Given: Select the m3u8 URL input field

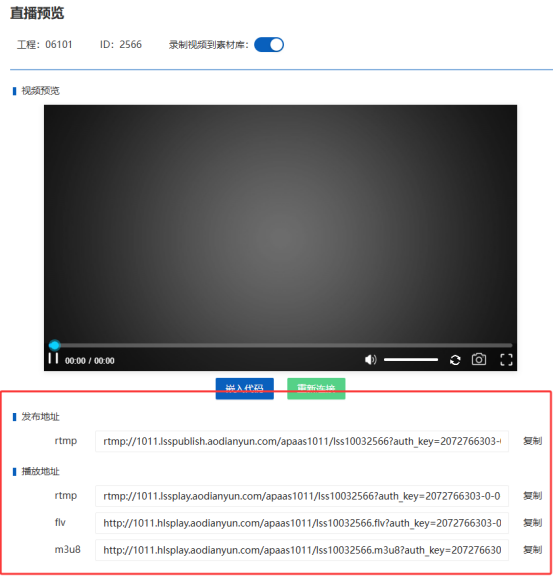Looking at the screenshot, I should 302,550.
